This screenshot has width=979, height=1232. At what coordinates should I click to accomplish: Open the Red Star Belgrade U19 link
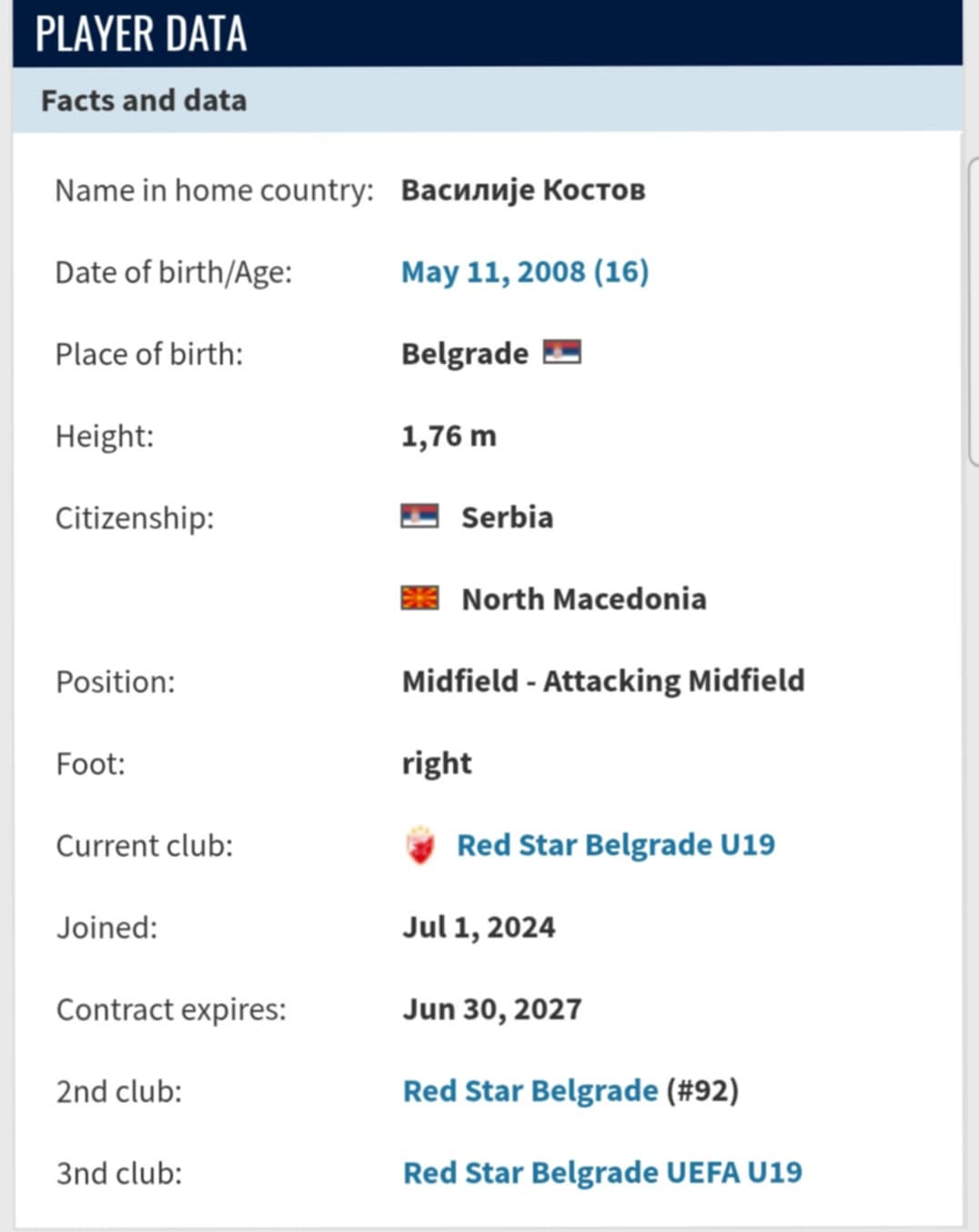(615, 845)
